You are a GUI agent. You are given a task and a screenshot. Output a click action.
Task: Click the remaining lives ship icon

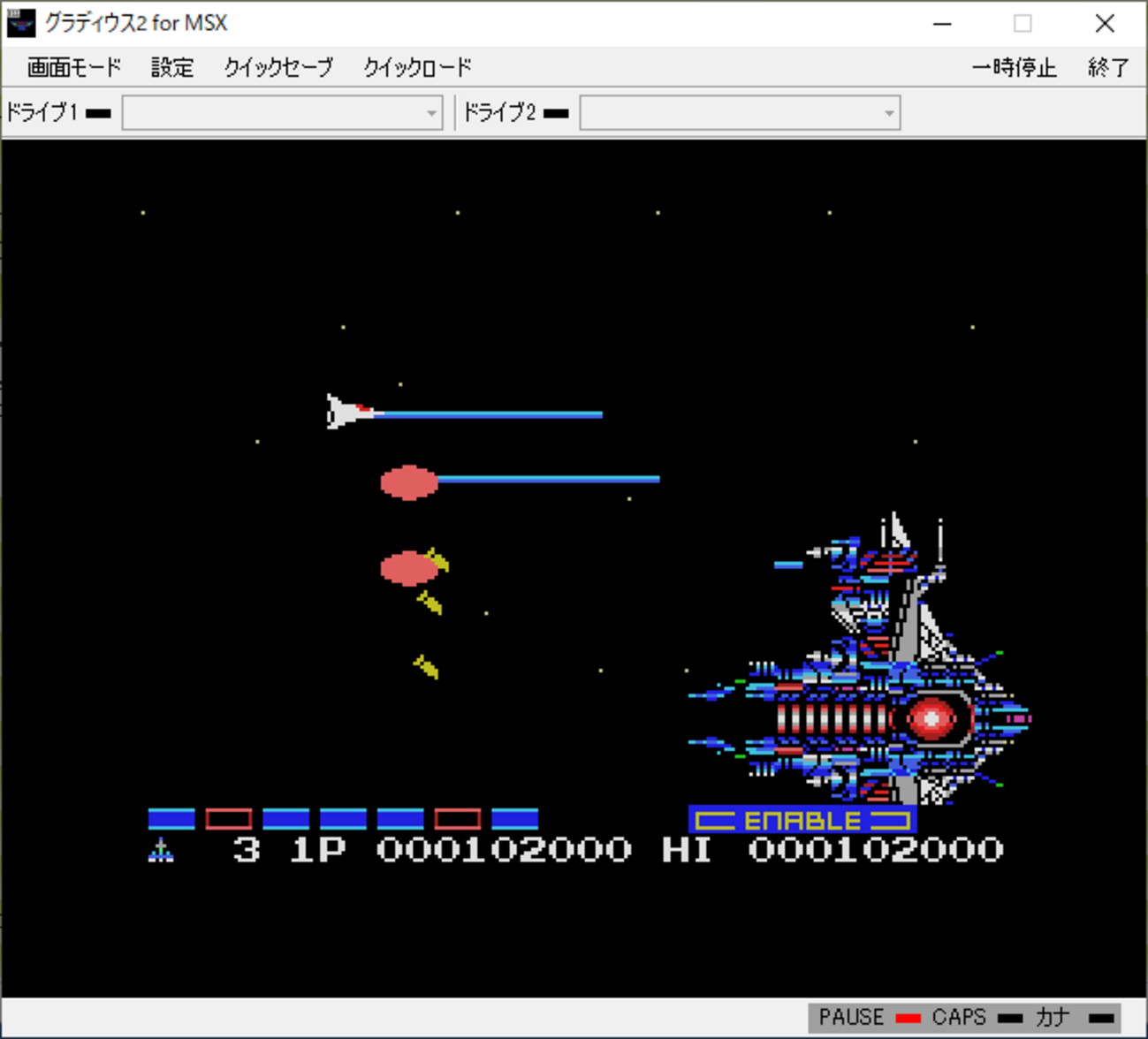(x=161, y=850)
